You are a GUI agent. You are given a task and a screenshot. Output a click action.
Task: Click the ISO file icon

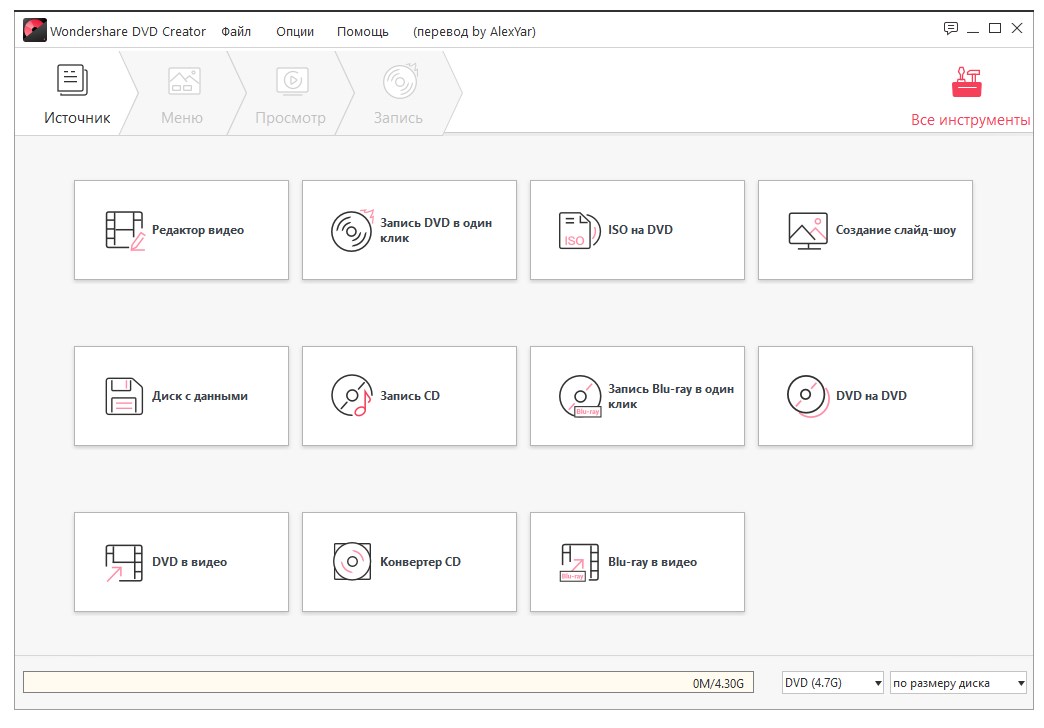(579, 230)
